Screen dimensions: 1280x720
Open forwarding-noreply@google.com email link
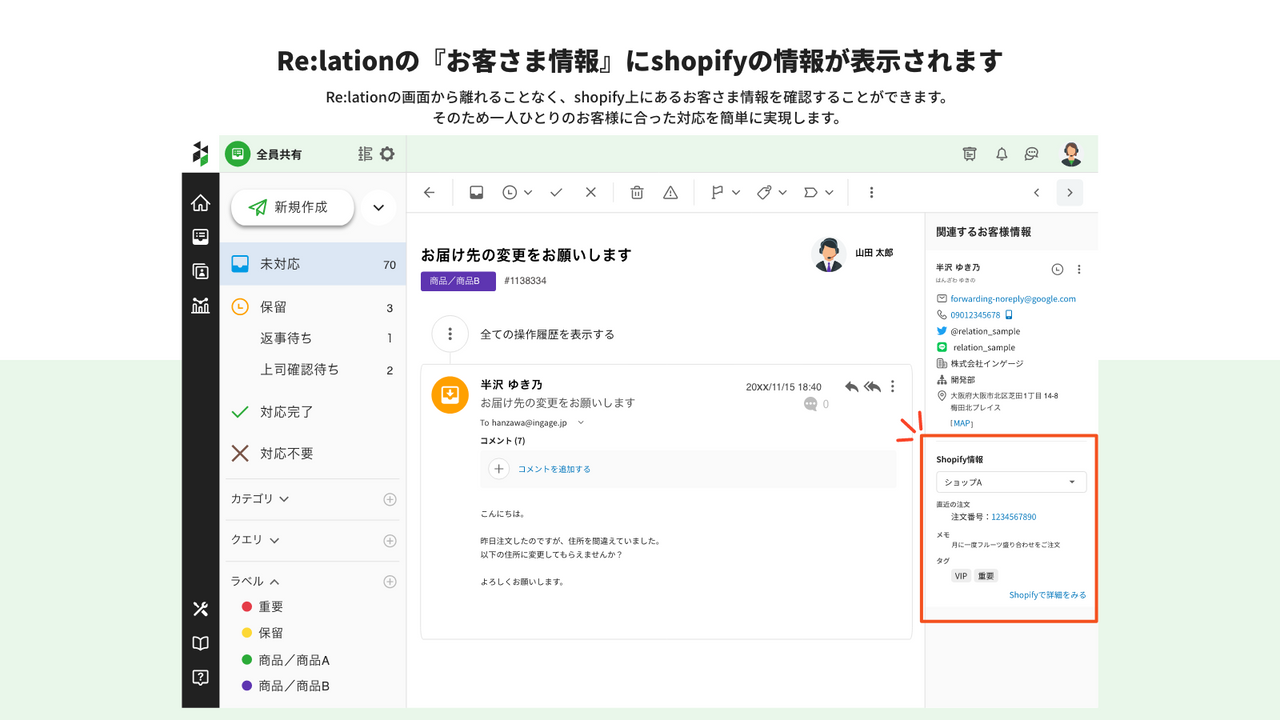pos(1013,299)
